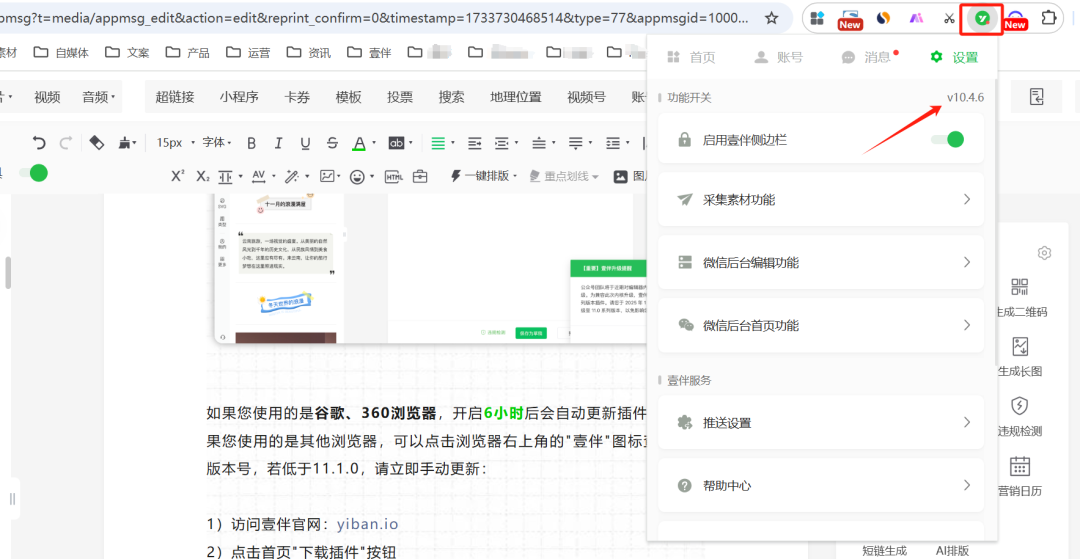Toggle bold formatting
This screenshot has height=559, width=1080.
click(x=251, y=143)
